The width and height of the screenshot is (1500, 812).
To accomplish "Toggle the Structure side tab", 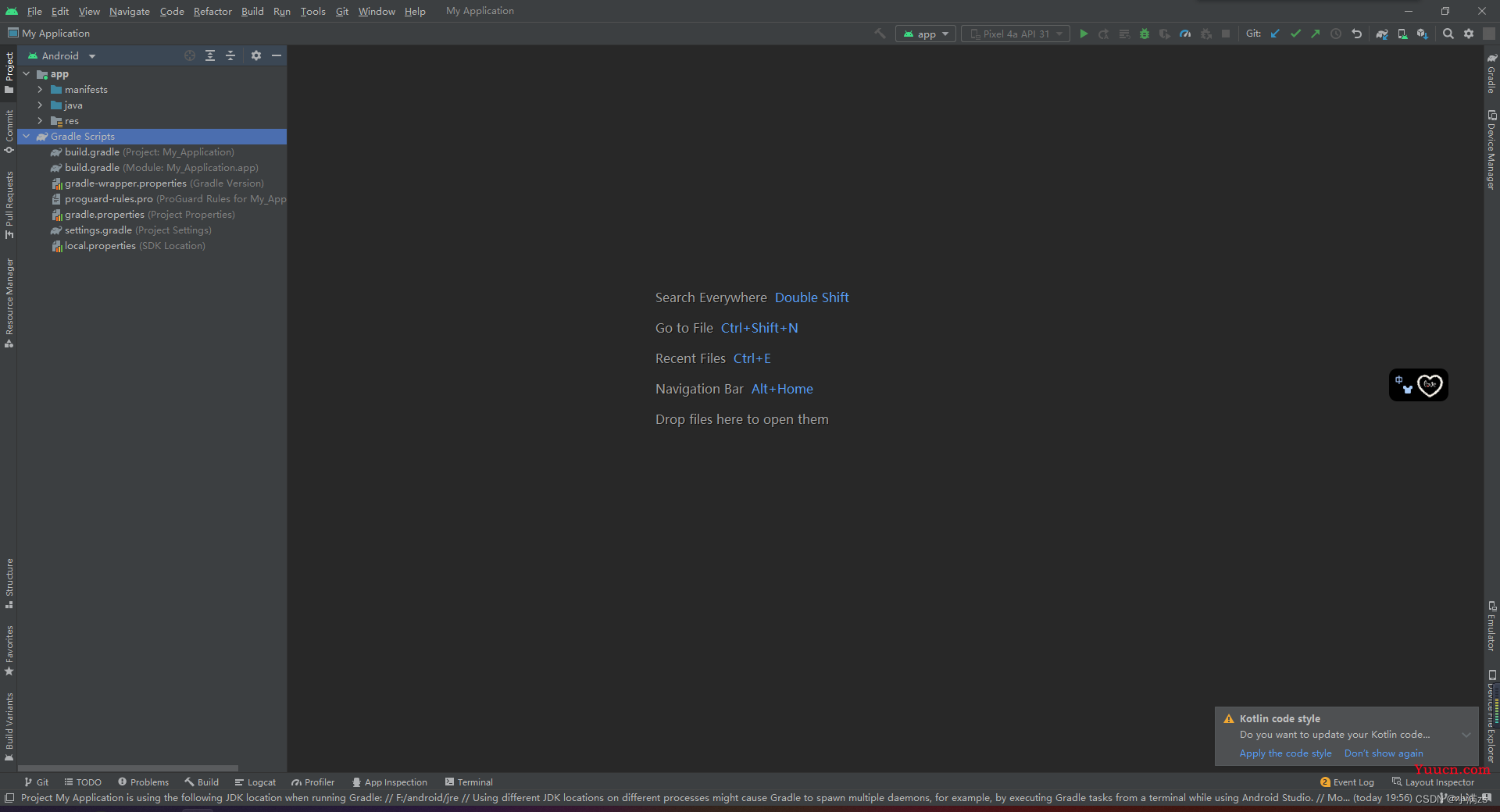I will click(9, 582).
